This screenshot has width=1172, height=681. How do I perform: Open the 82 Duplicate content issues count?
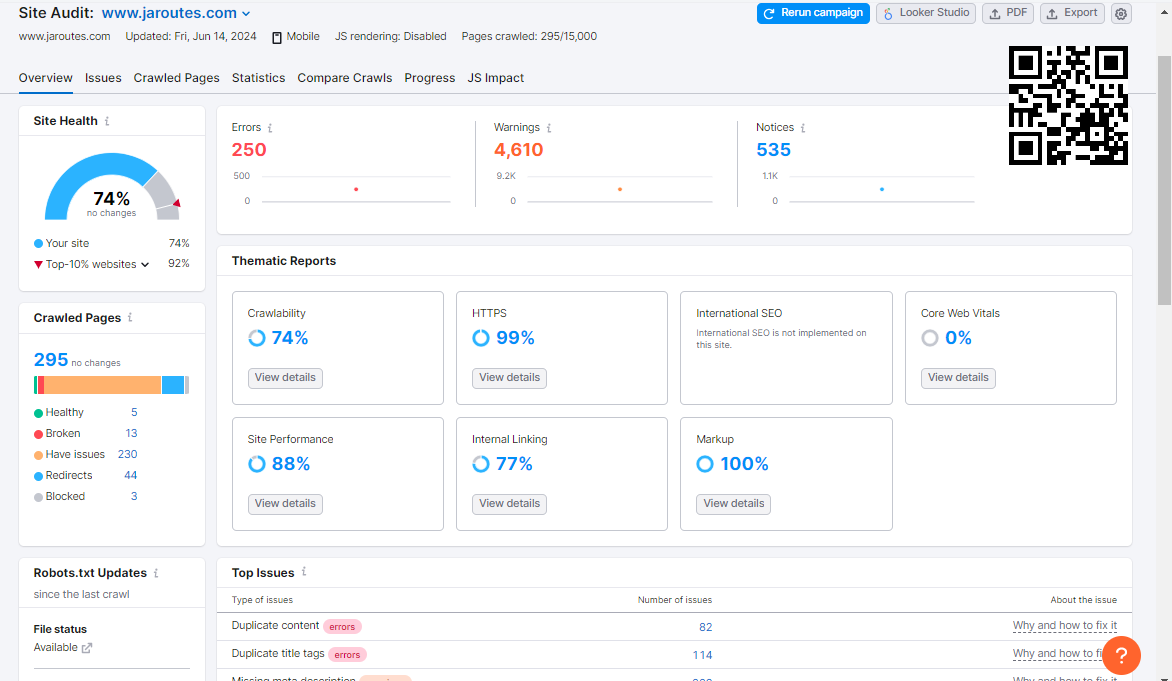pyautogui.click(x=705, y=627)
